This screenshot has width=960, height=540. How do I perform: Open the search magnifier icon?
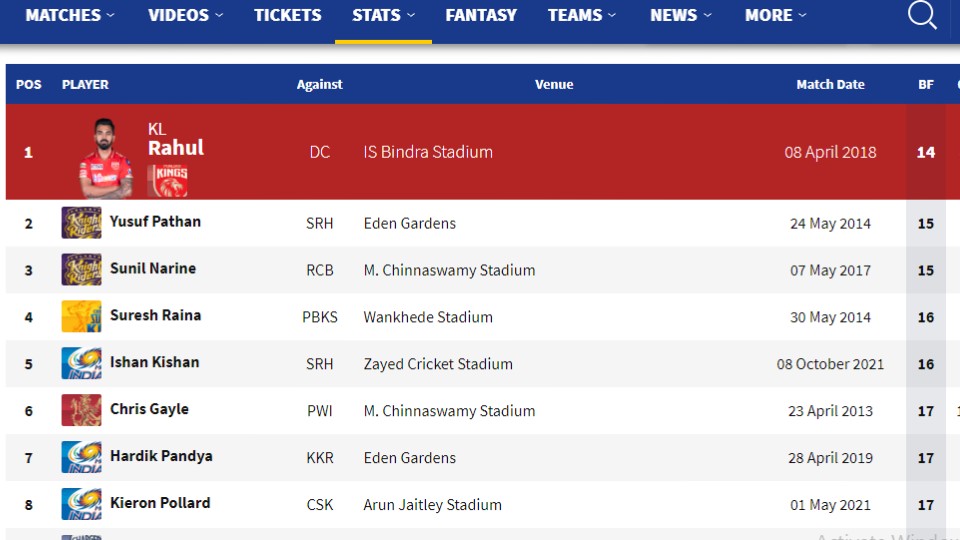[922, 15]
